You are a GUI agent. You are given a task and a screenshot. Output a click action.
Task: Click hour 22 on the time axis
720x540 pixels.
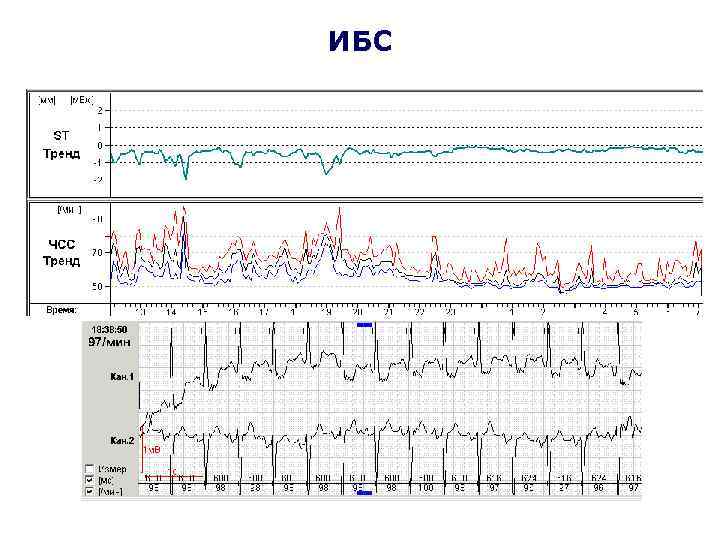(x=419, y=313)
